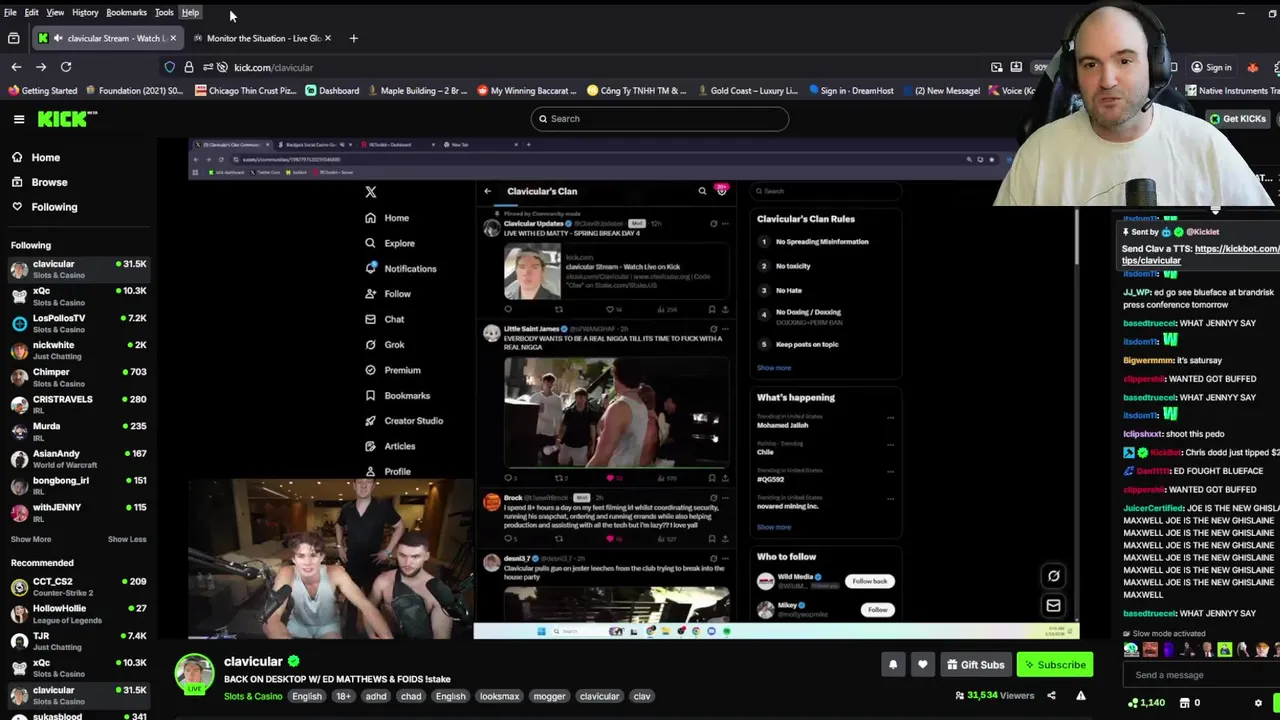Mute the clavicular Stream tab audio

click(x=57, y=38)
